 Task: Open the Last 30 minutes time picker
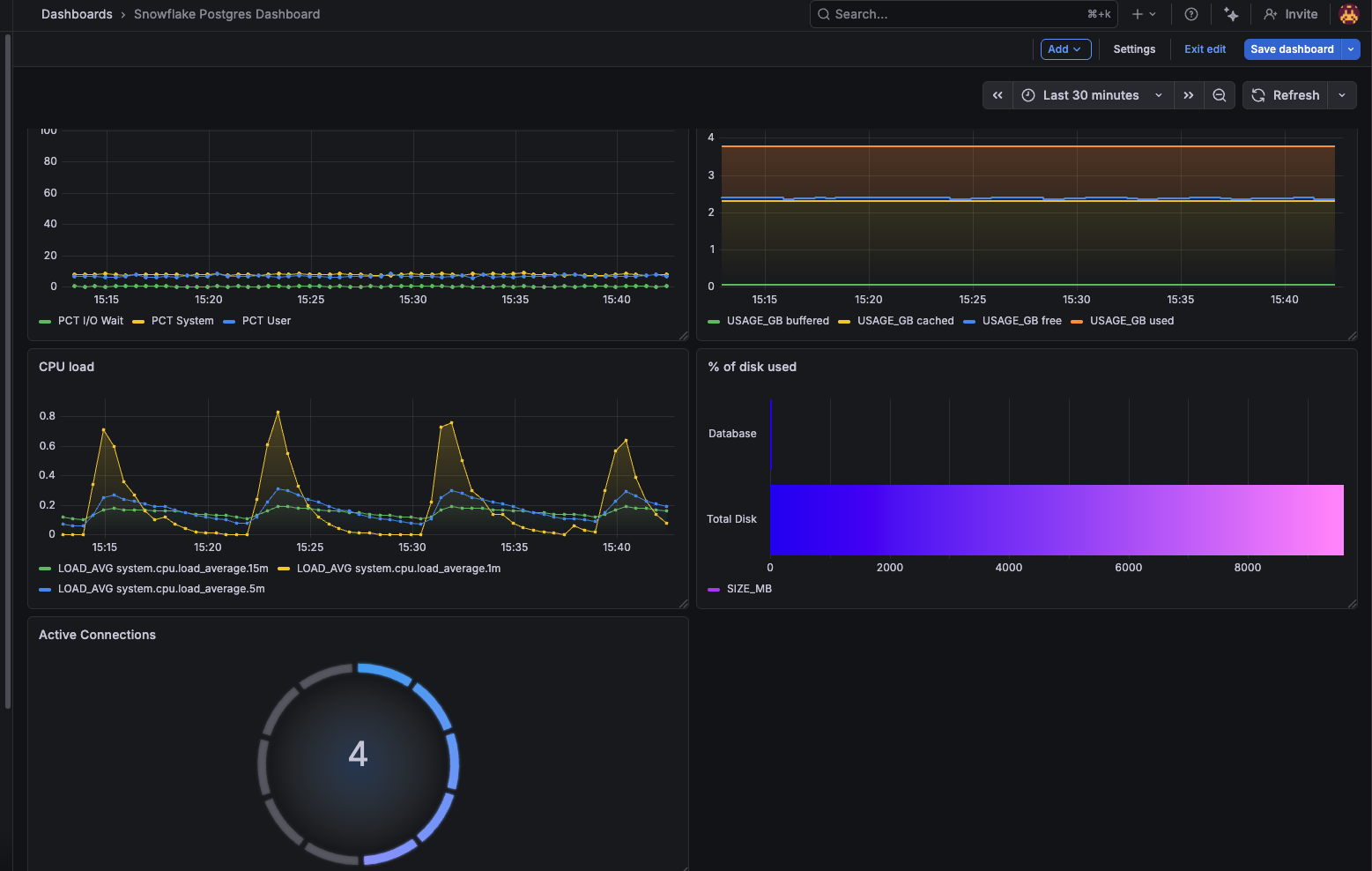[x=1089, y=95]
